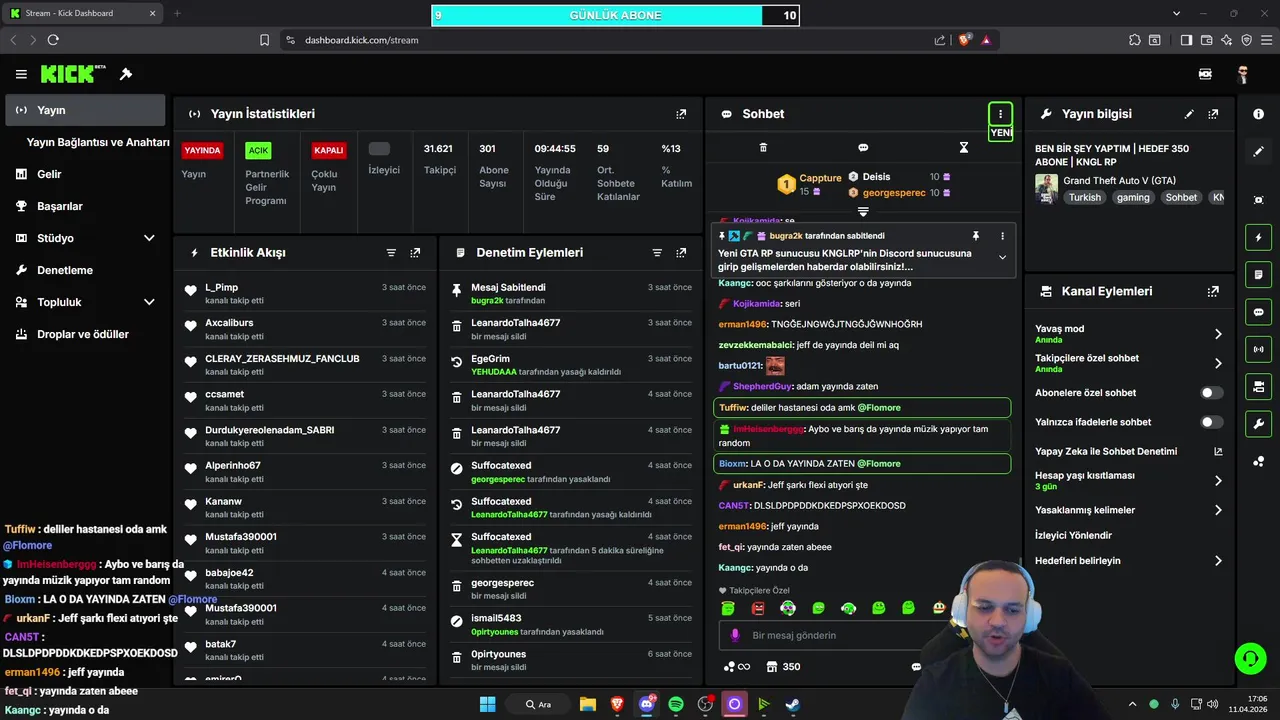Viewport: 1280px width, 720px height.
Task: Open Yayın Bağlantısı ve Anahtarı
Action: 98,142
